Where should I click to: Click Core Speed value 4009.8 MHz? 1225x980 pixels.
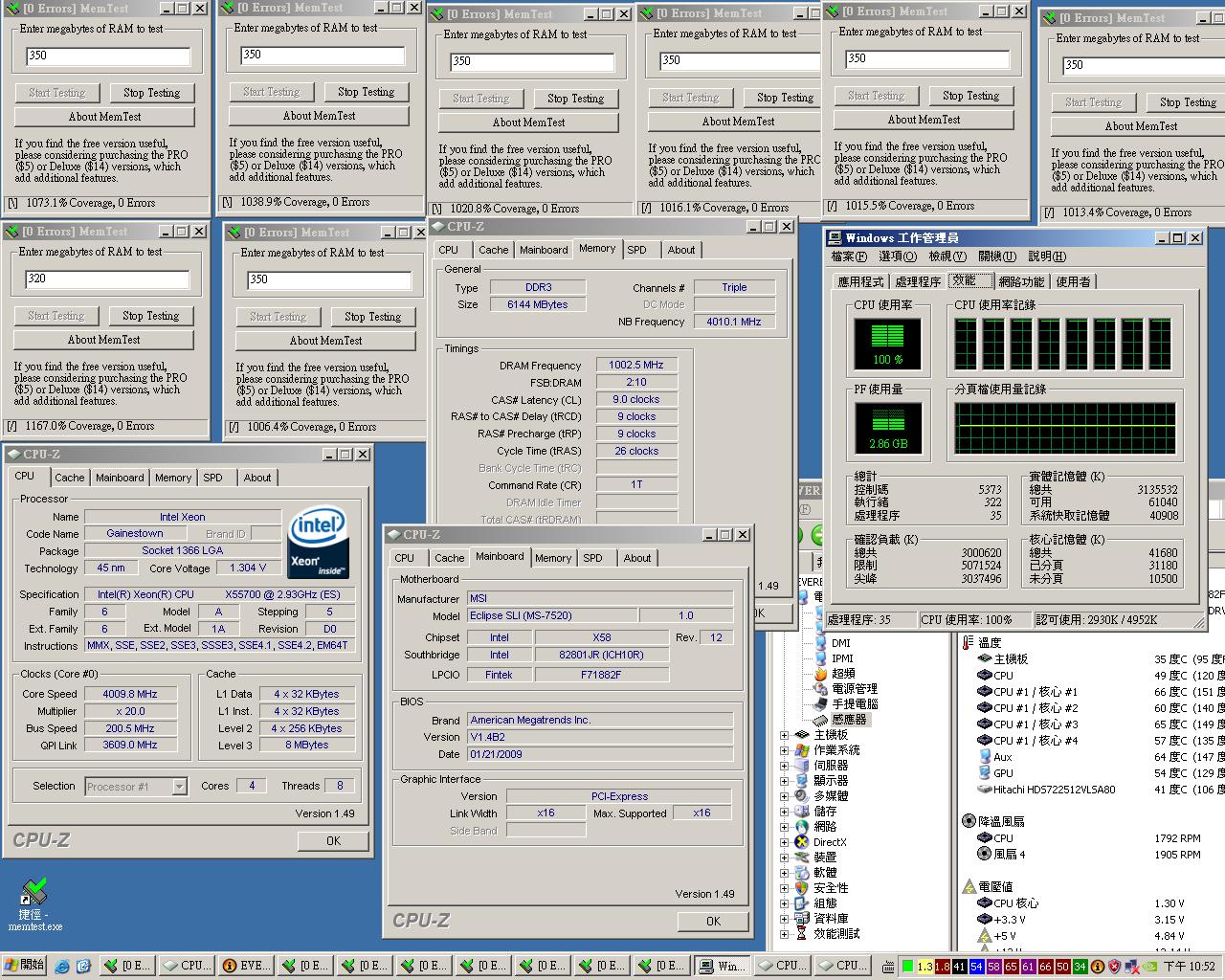pyautogui.click(x=131, y=694)
